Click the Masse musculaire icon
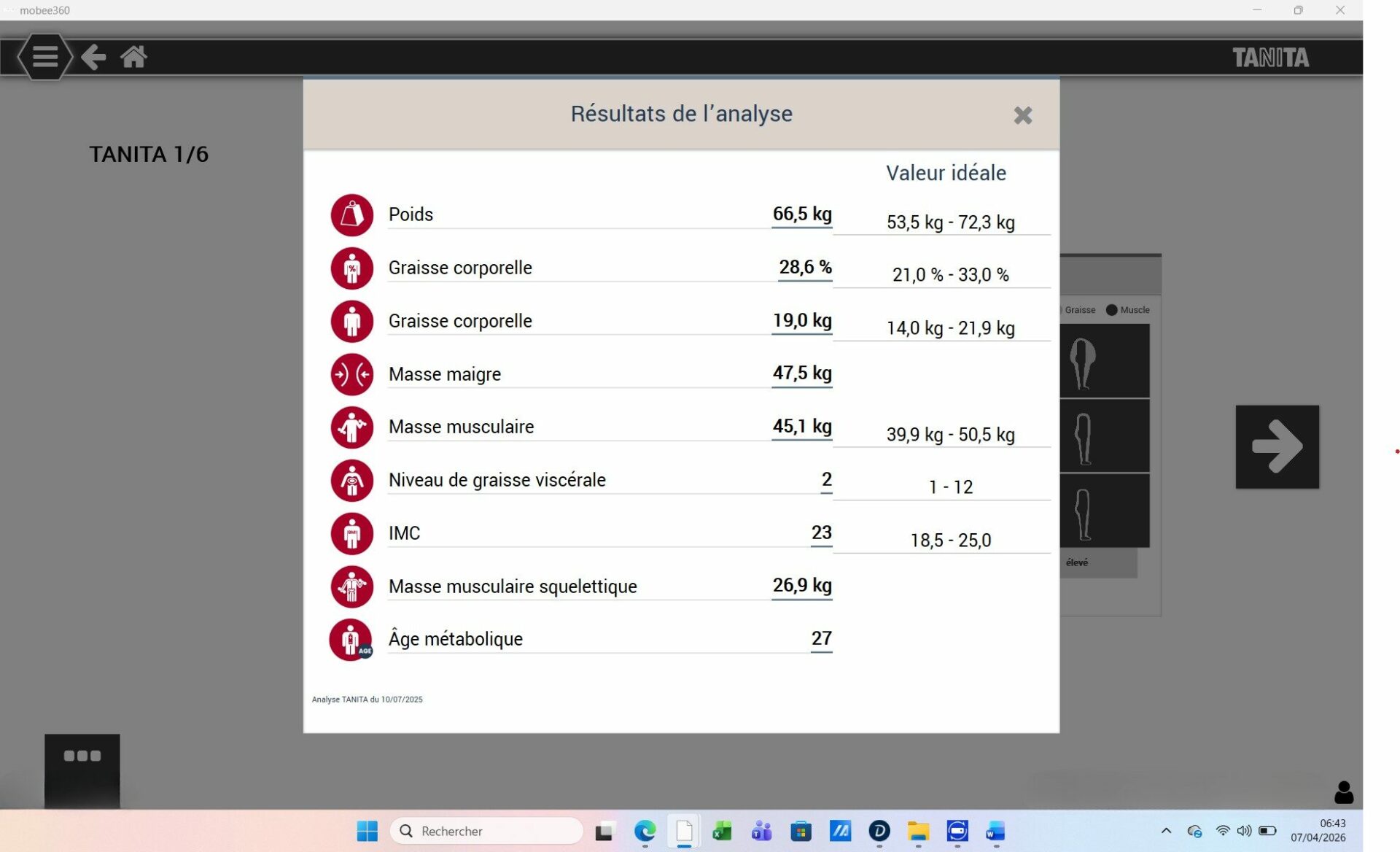 tap(351, 427)
